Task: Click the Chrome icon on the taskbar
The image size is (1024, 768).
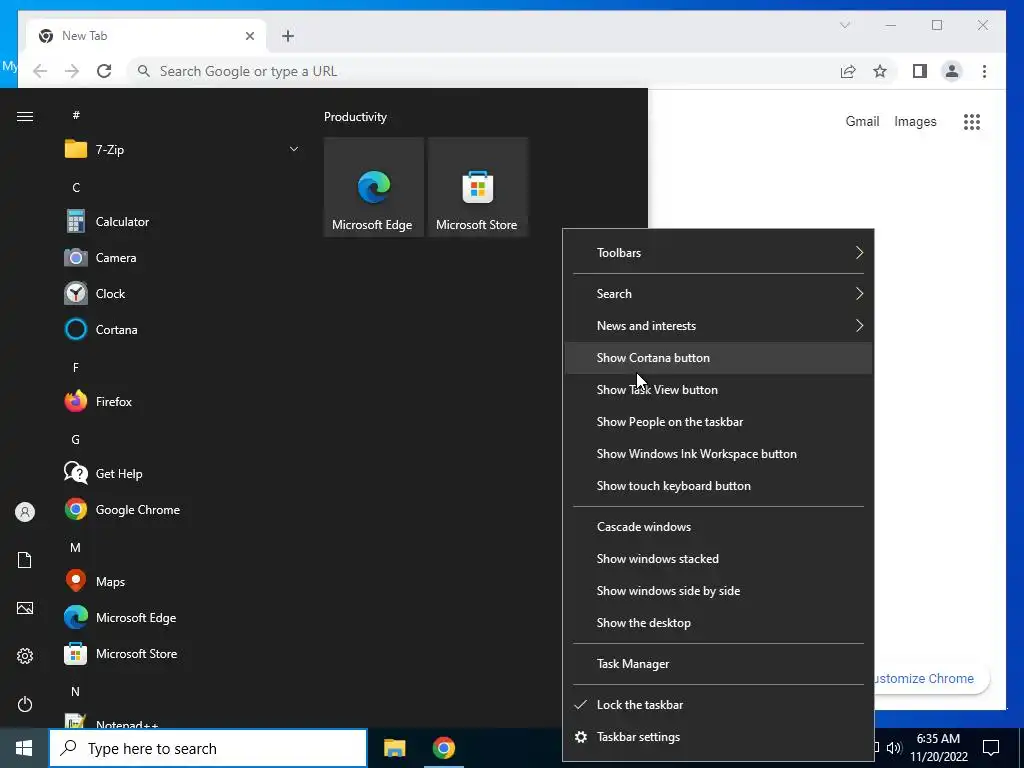Action: click(443, 748)
